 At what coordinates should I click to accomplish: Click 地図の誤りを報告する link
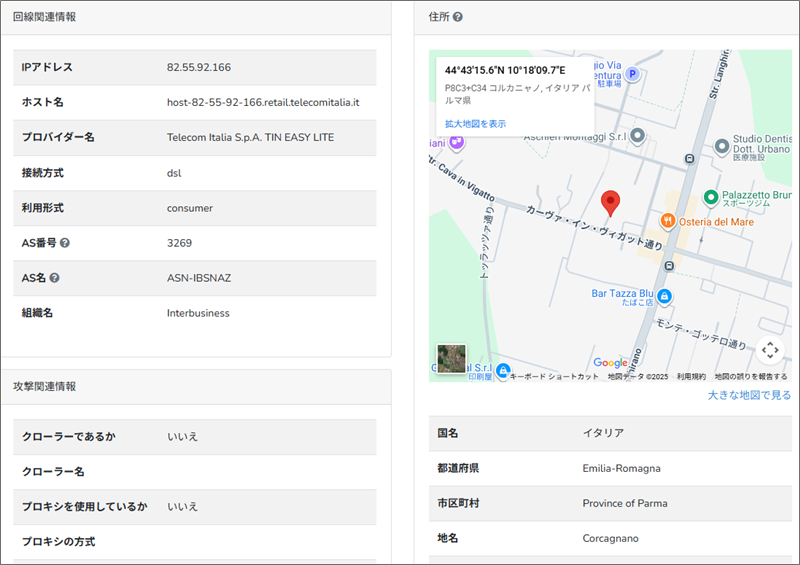750,377
